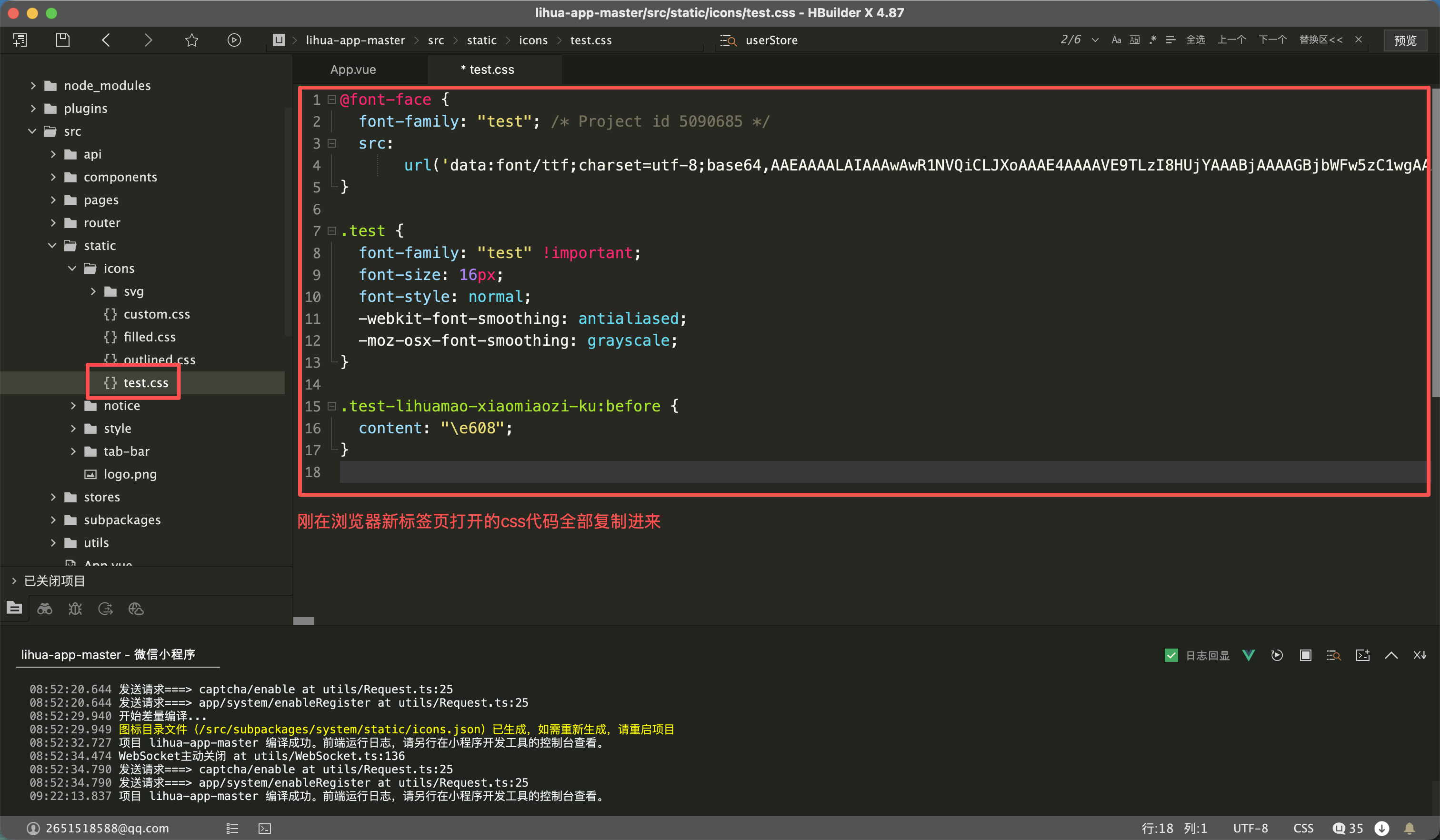Collapse the icons folder
1440x840 pixels.
point(72,269)
